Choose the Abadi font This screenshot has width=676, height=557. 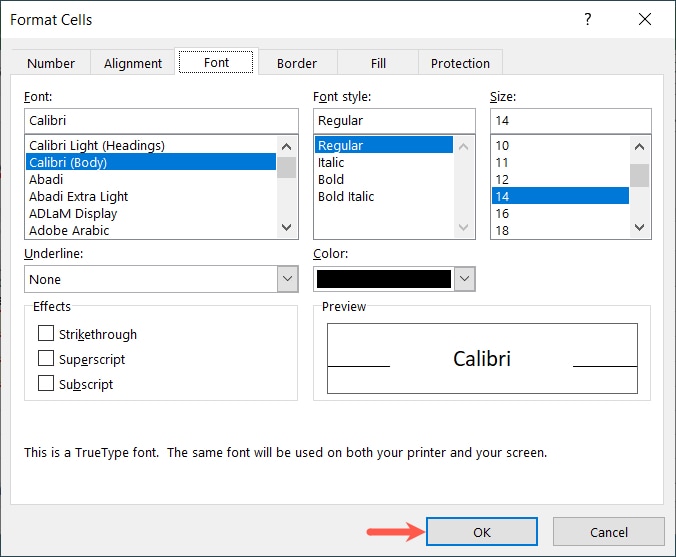point(151,179)
